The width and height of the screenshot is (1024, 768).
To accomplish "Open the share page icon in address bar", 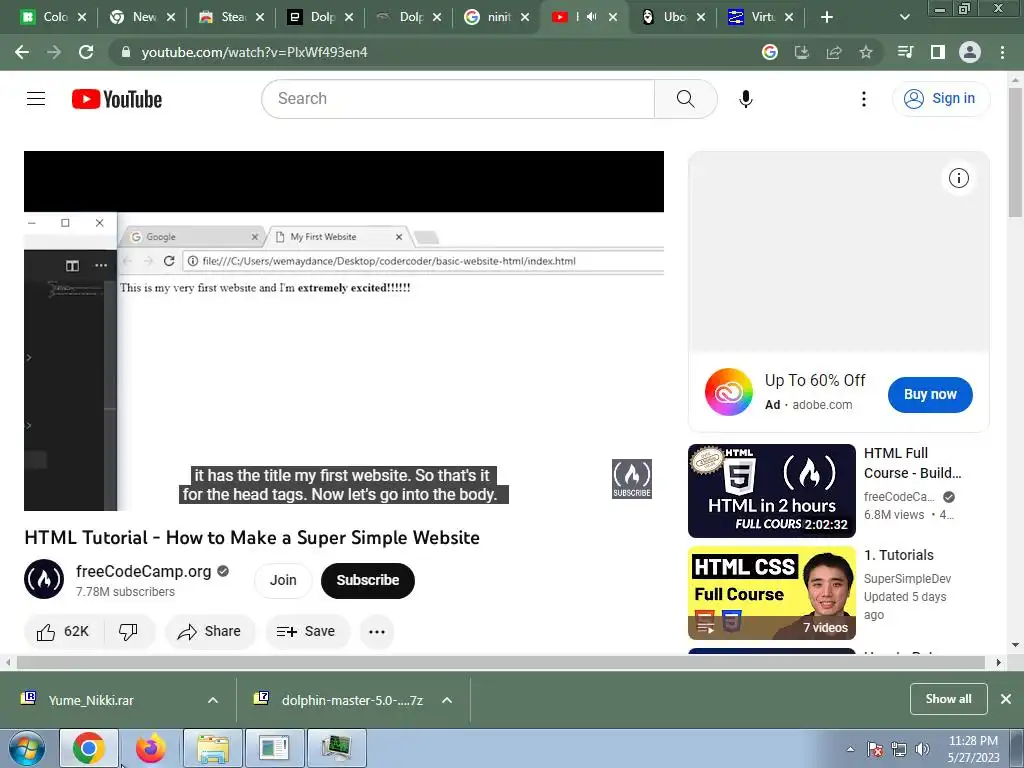I will (833, 52).
